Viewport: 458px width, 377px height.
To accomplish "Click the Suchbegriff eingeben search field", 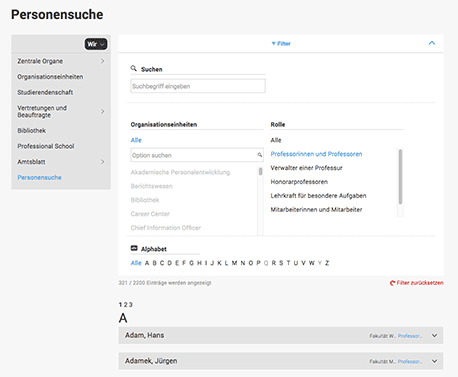I will coord(198,86).
